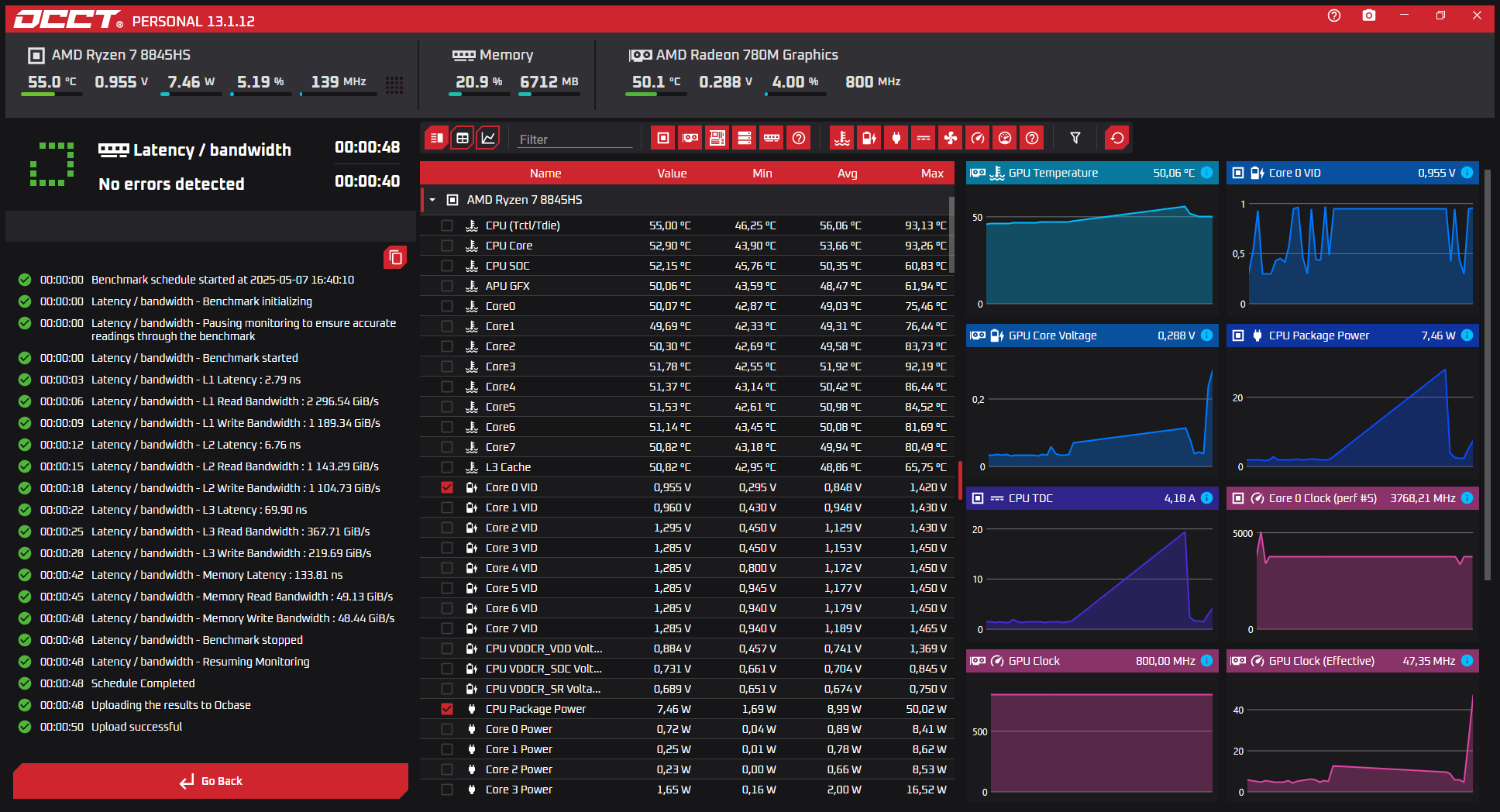
Task: Take a screenshot with the camera icon
Action: tap(1369, 15)
